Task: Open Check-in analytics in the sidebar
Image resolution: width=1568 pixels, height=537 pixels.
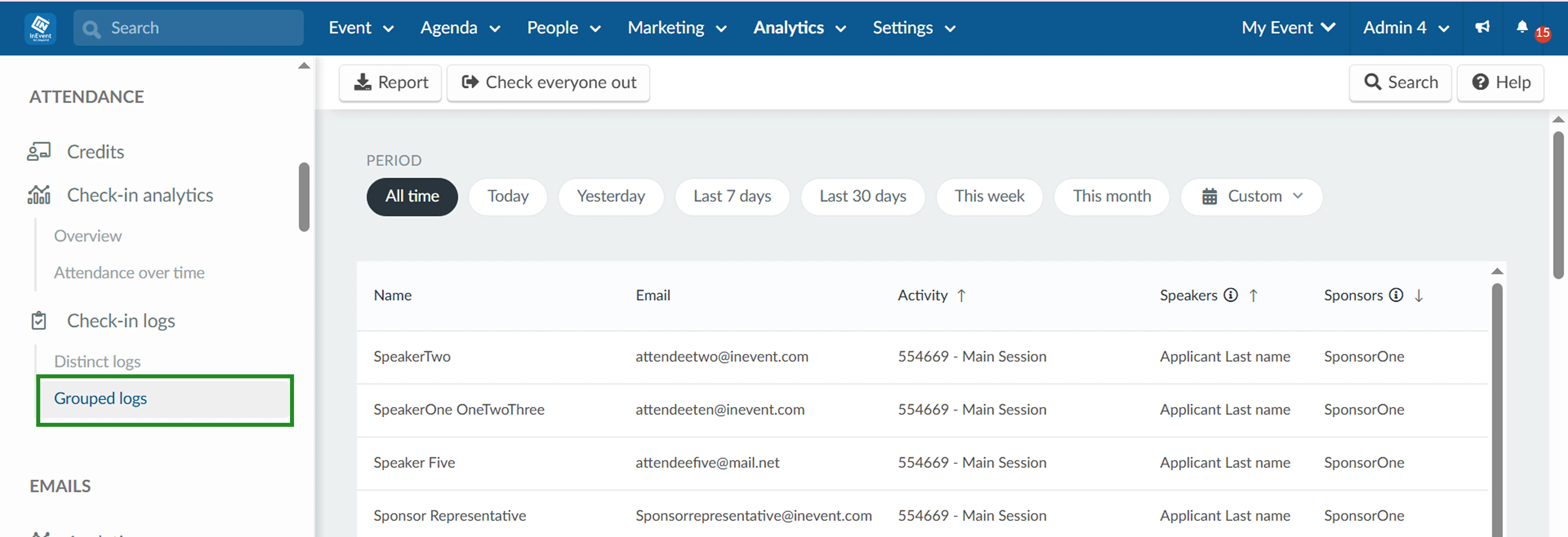Action: click(x=140, y=195)
